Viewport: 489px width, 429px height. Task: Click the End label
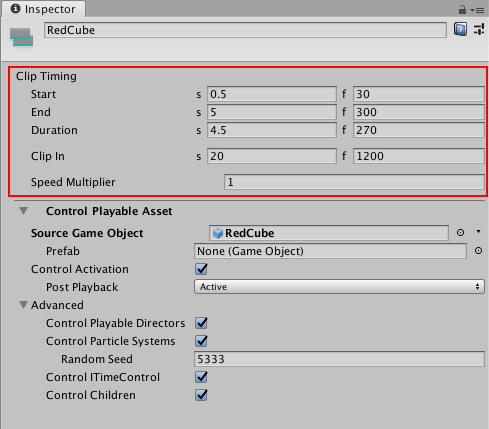pos(41,112)
